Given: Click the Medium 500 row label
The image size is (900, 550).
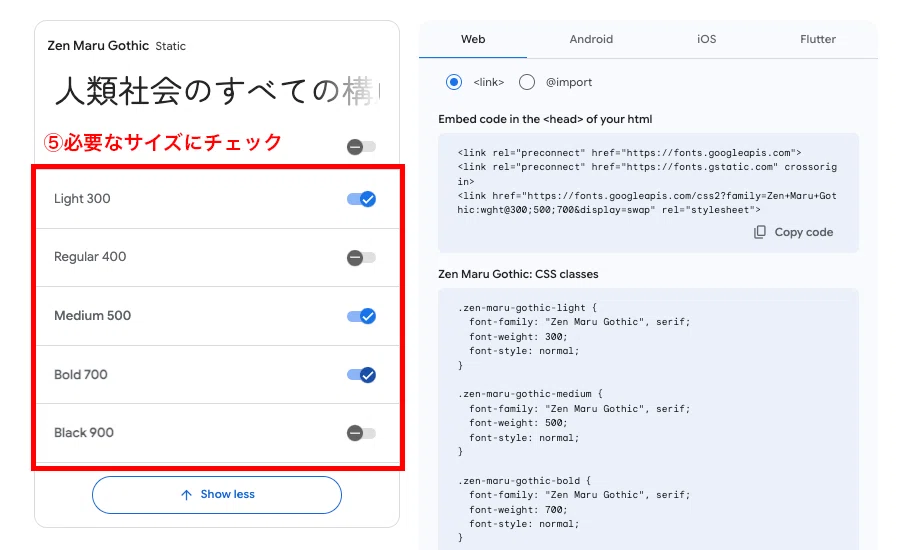Looking at the screenshot, I should 92,315.
